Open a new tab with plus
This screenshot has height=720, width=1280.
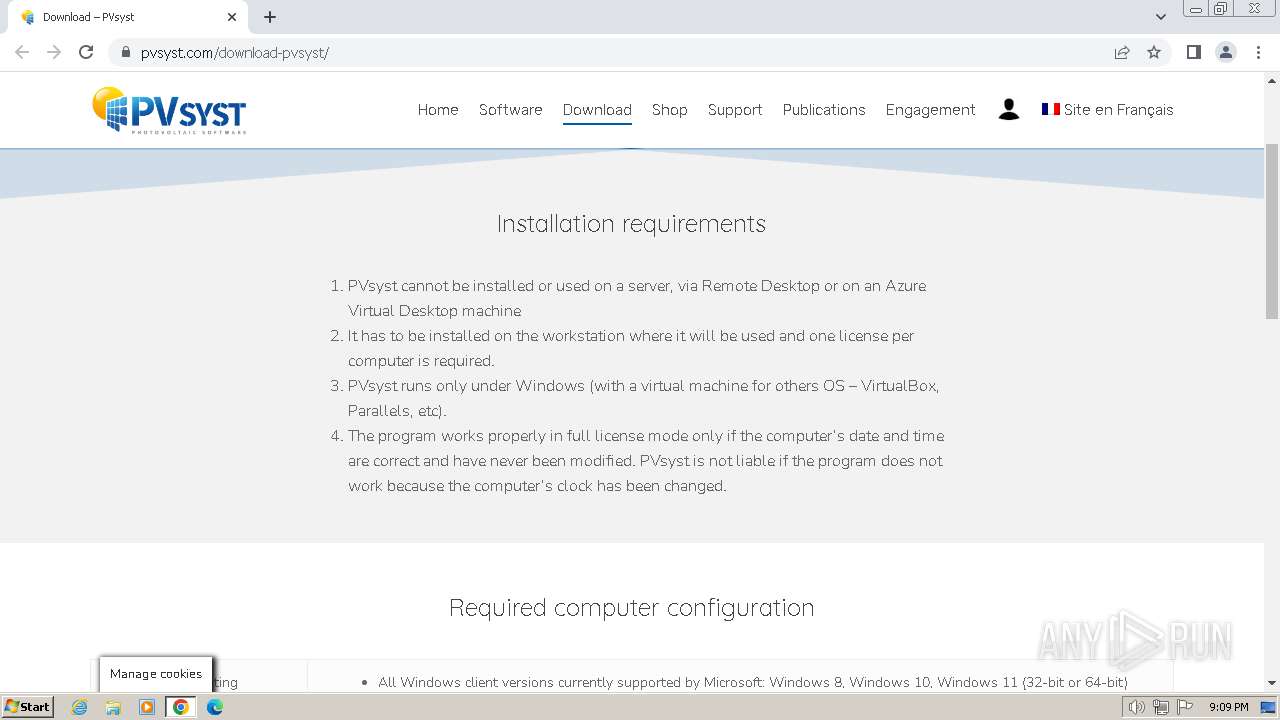[x=270, y=17]
